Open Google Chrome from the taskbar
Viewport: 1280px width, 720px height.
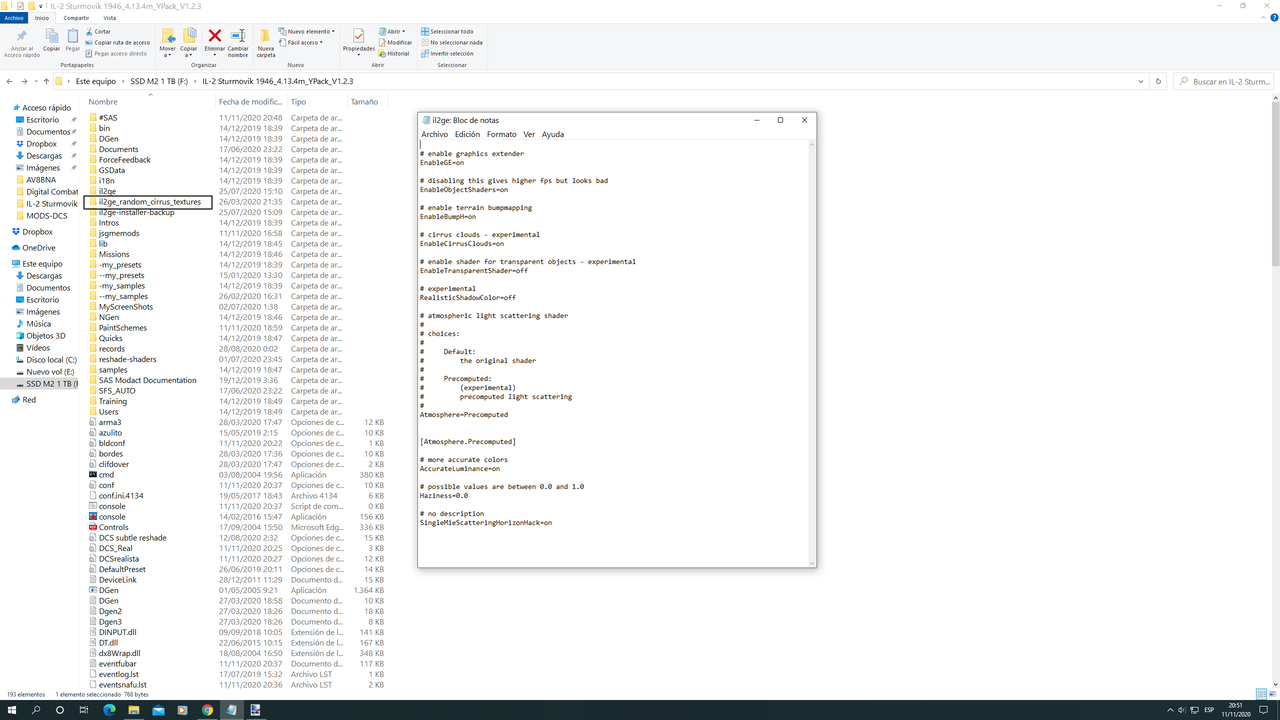pos(207,710)
